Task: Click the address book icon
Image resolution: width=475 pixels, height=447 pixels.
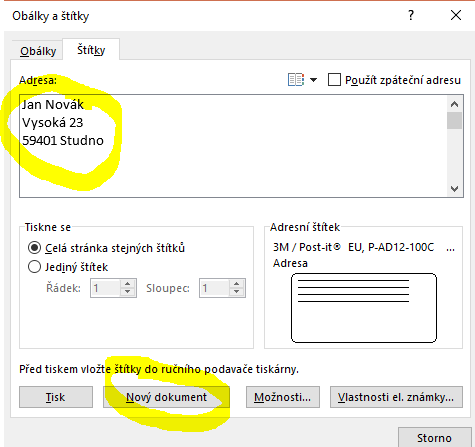Action: point(296,80)
